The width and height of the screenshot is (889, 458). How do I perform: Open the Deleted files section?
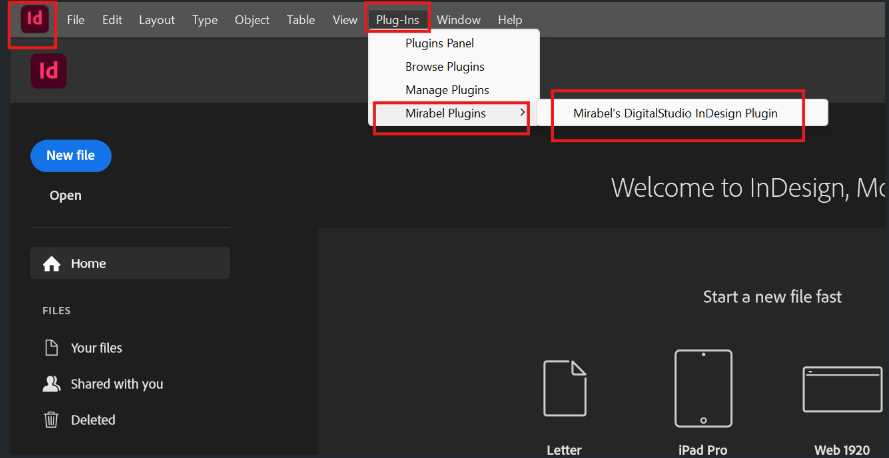point(93,420)
